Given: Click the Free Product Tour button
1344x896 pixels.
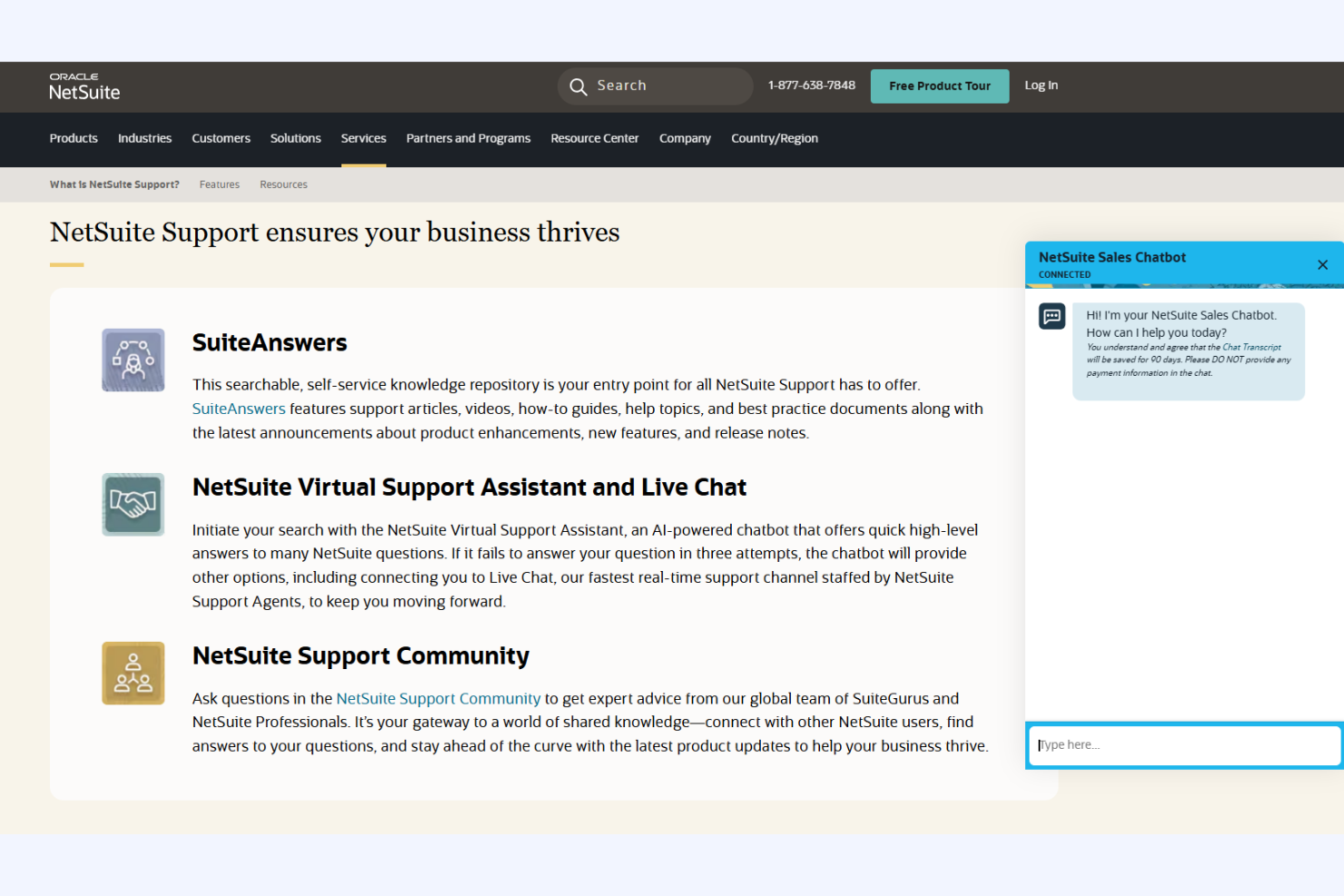Looking at the screenshot, I should coord(940,86).
